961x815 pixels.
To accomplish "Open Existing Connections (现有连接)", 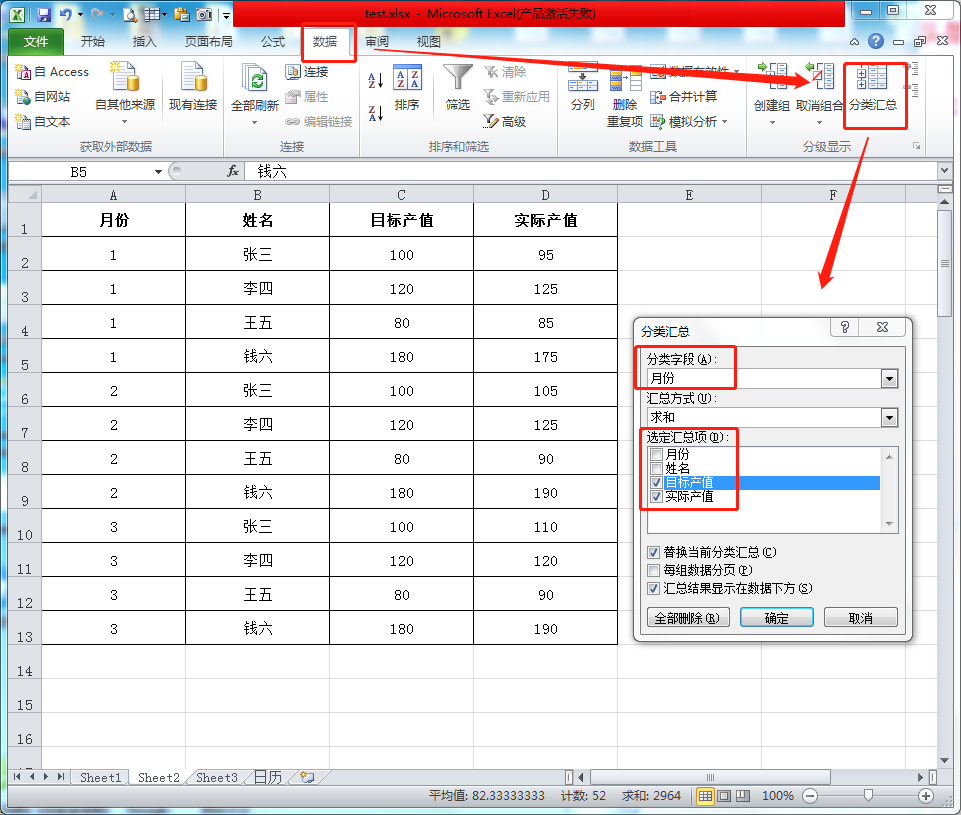I will point(193,87).
